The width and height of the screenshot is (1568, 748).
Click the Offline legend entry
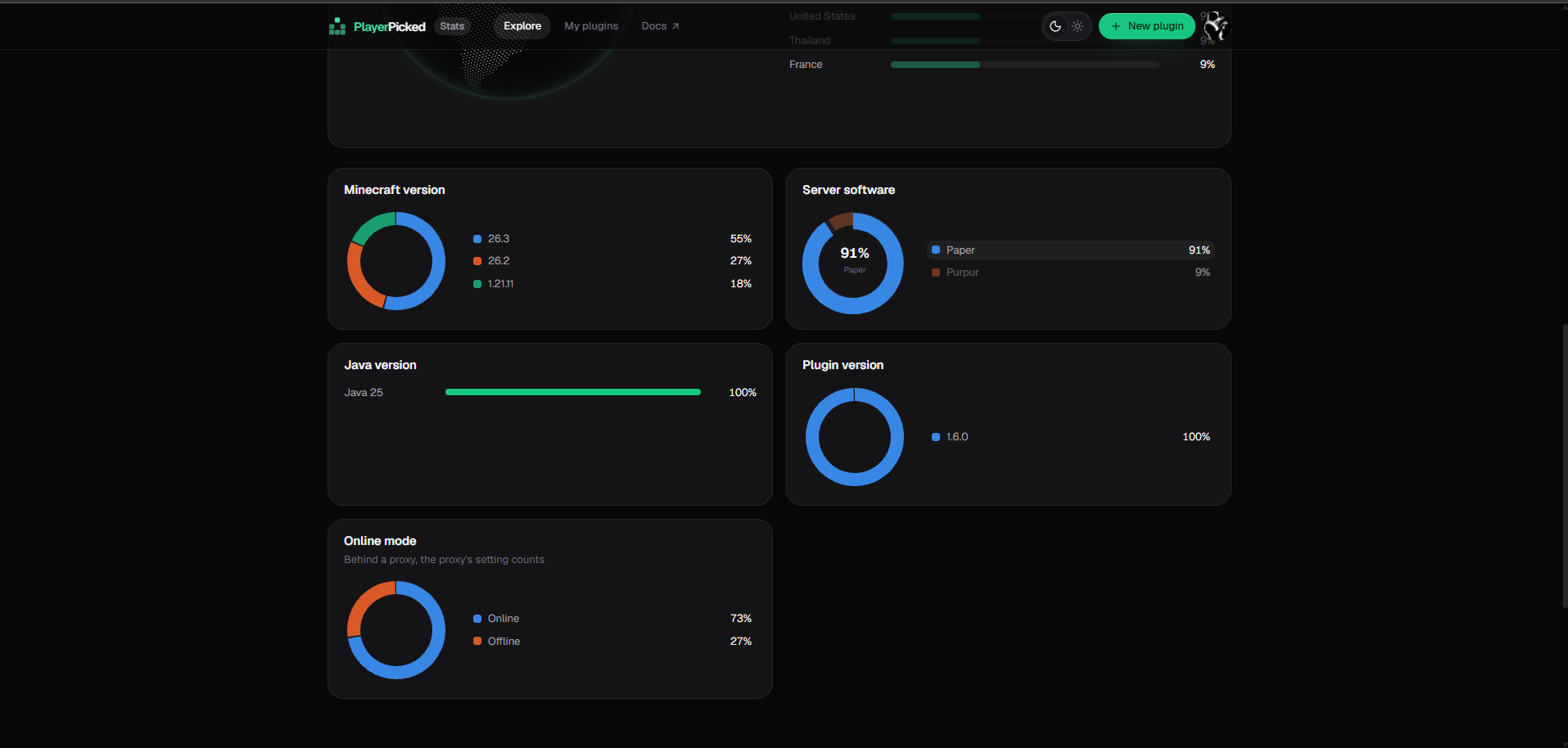tap(612, 642)
